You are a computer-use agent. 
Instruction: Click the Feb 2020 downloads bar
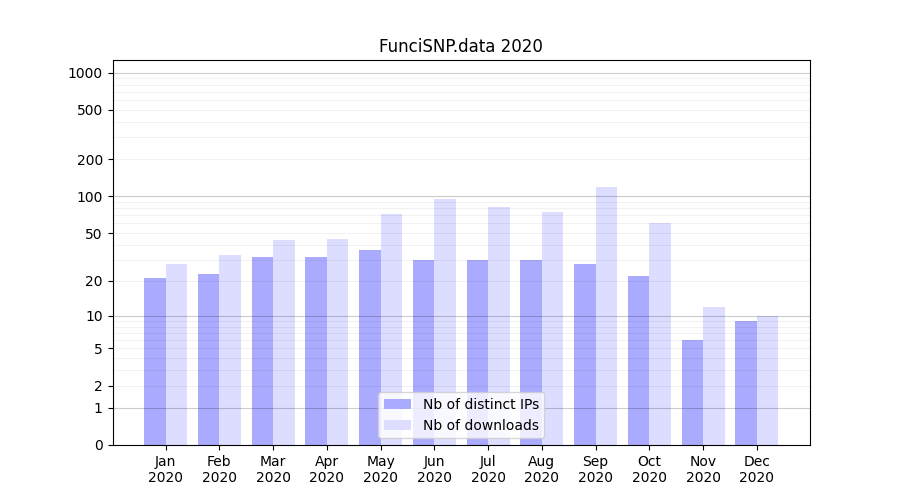(230, 349)
